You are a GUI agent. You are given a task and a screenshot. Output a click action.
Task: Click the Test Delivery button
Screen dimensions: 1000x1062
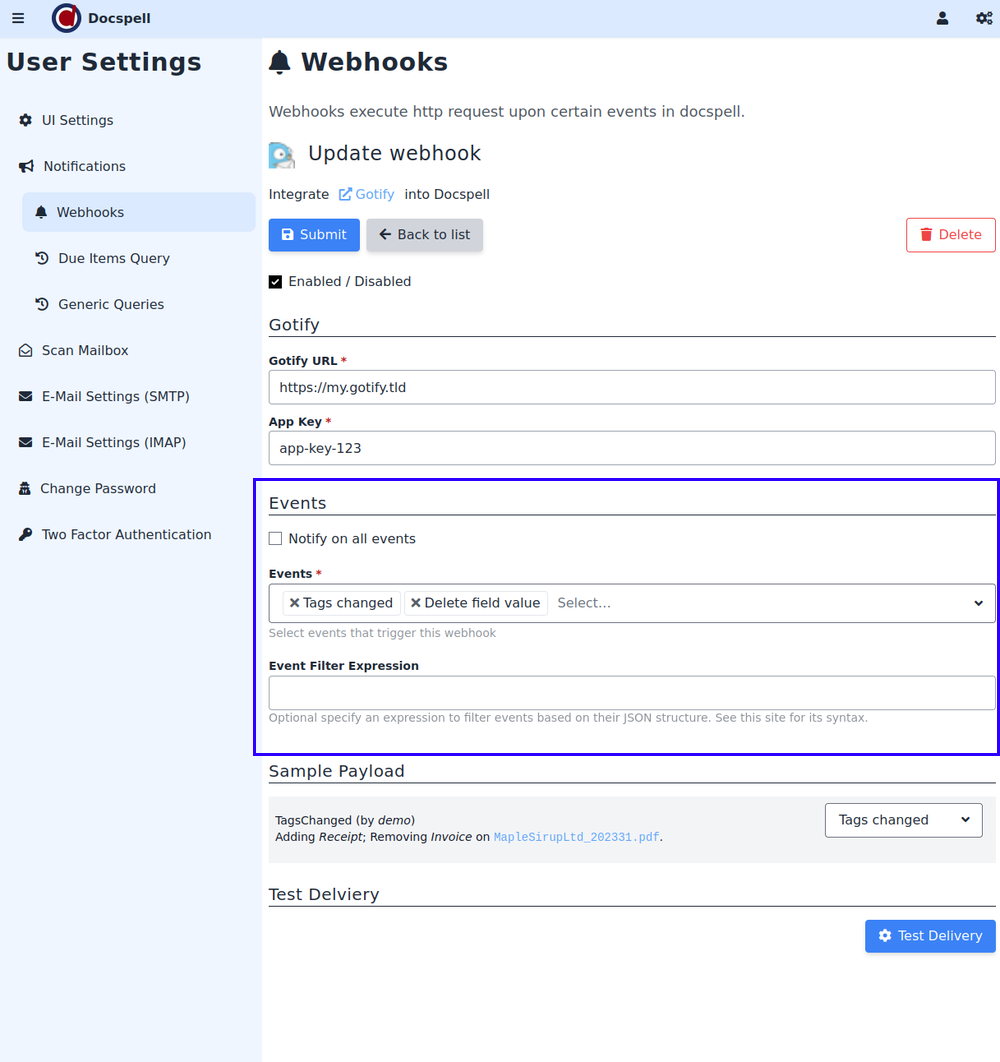click(929, 936)
